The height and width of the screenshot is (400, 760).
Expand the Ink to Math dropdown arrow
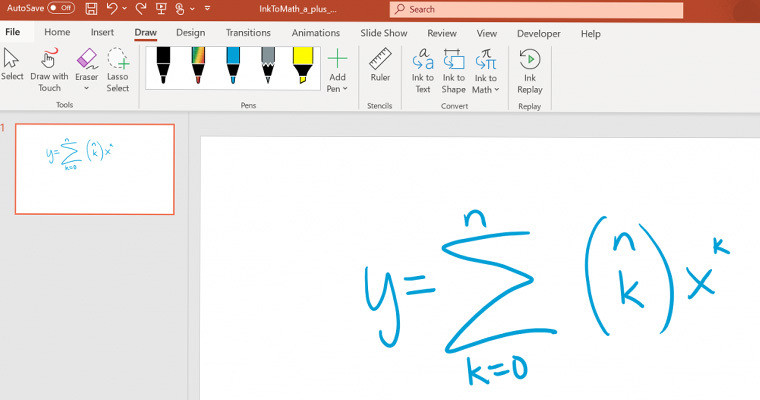(497, 90)
